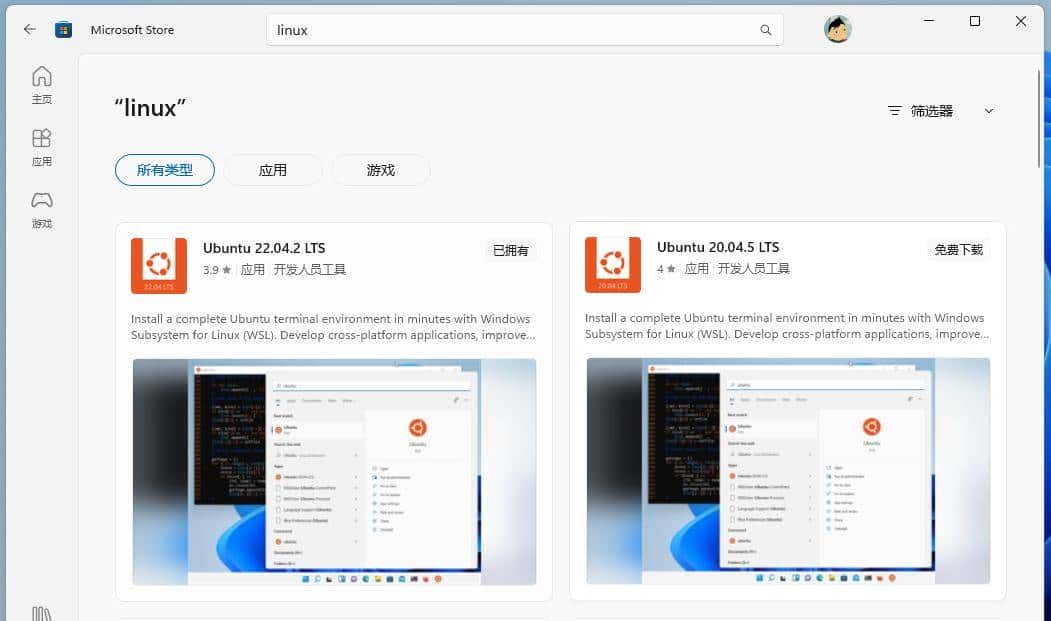The image size is (1051, 621).
Task: Open the Ubuntu 20.04.5 screenshot preview
Action: (x=787, y=471)
